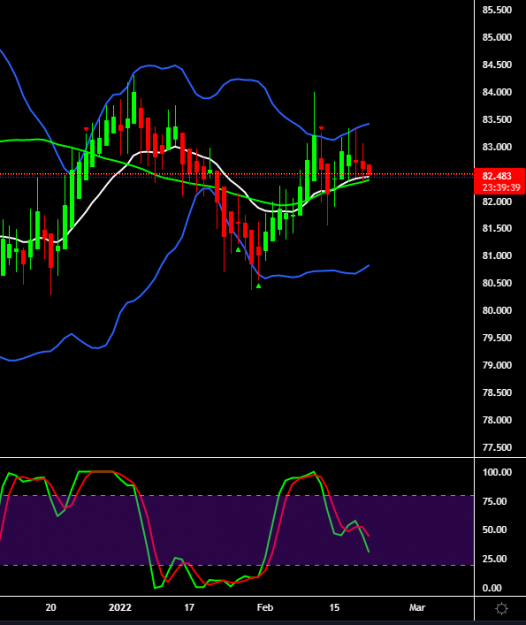Screen dimensions: 526x625
Task: Click the lowest green up-arrow signal before Feb
Action: tap(259, 286)
